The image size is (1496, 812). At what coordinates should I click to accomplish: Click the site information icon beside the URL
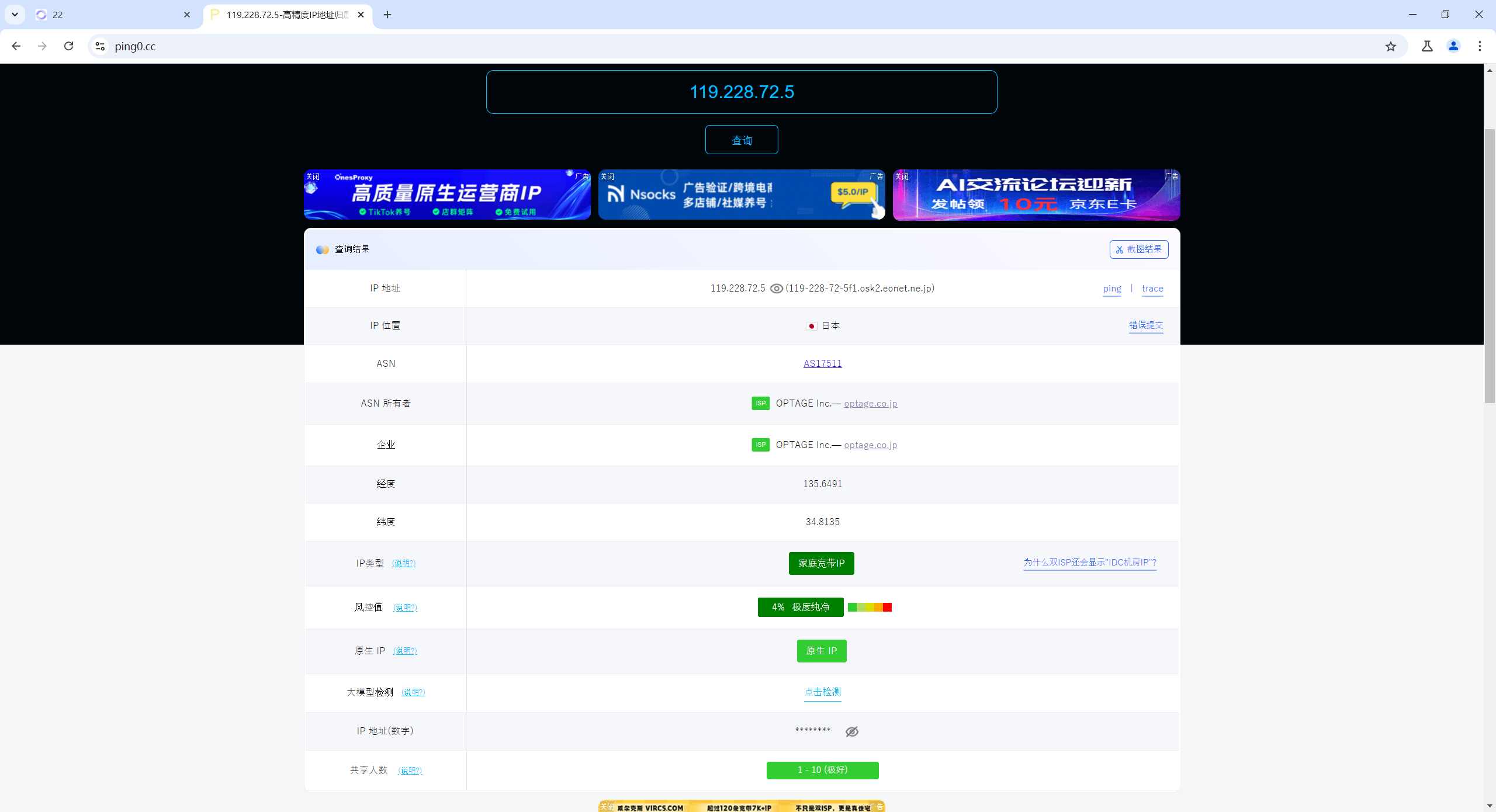(x=100, y=47)
